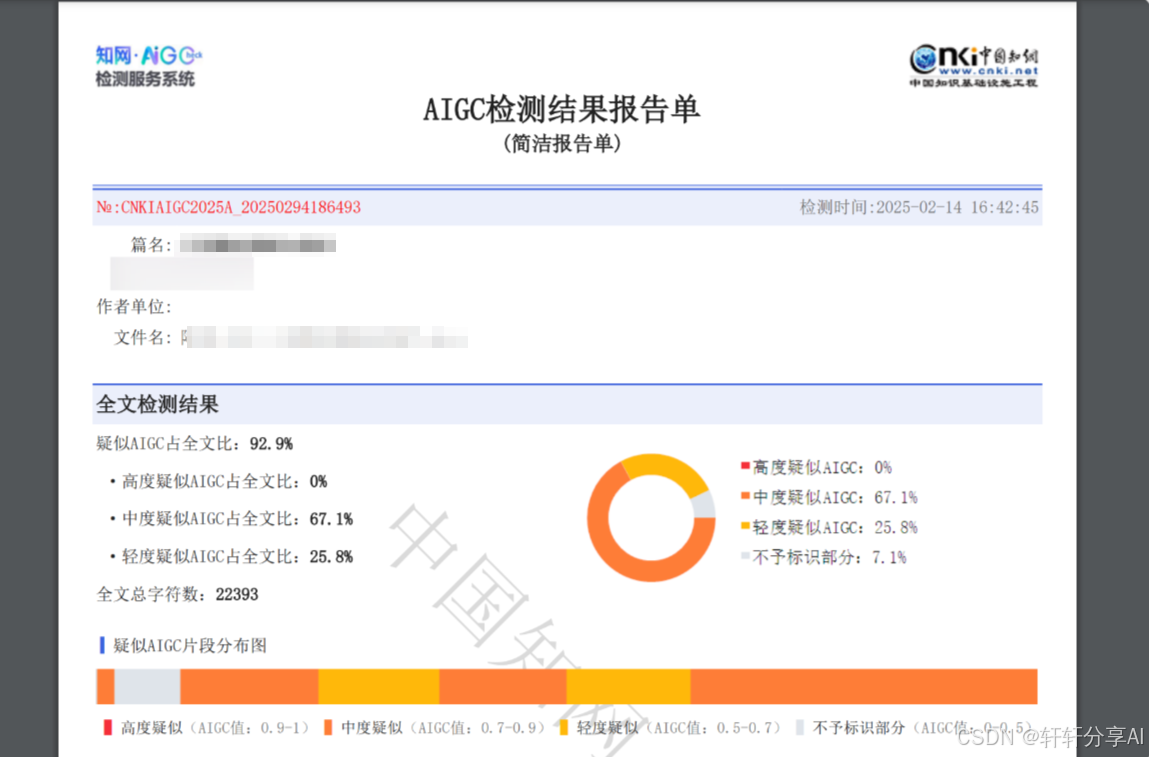Select 全文总字符数 22393 line
Screen dimensions: 1149x757
(x=177, y=594)
